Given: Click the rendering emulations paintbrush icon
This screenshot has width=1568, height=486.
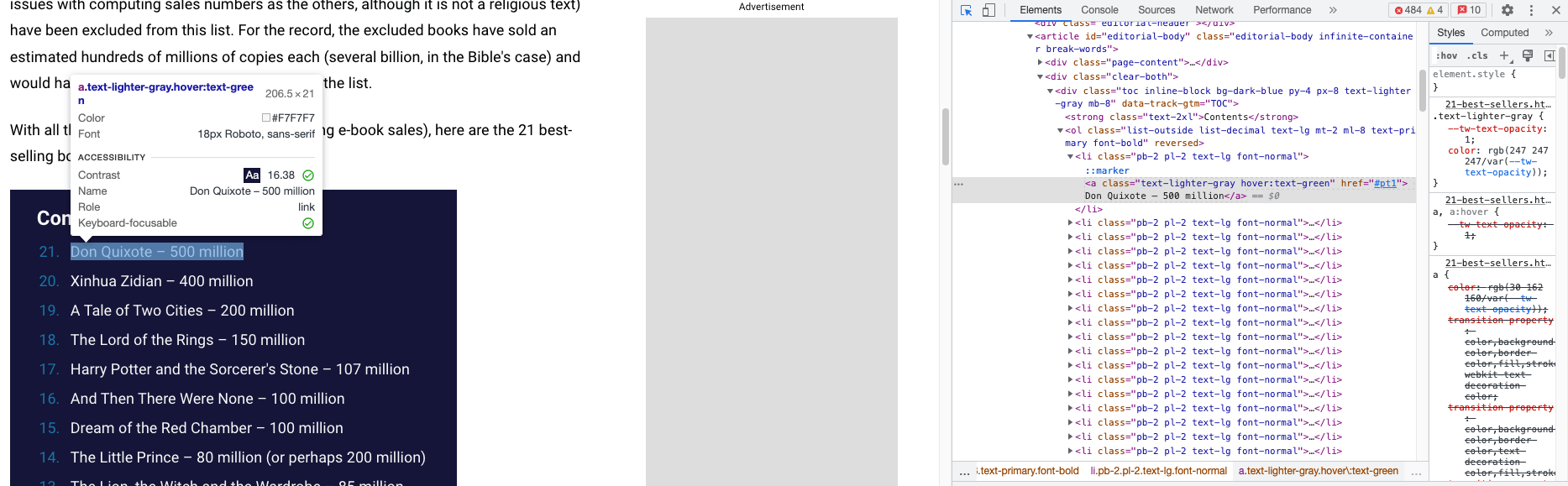Looking at the screenshot, I should tap(1528, 55).
